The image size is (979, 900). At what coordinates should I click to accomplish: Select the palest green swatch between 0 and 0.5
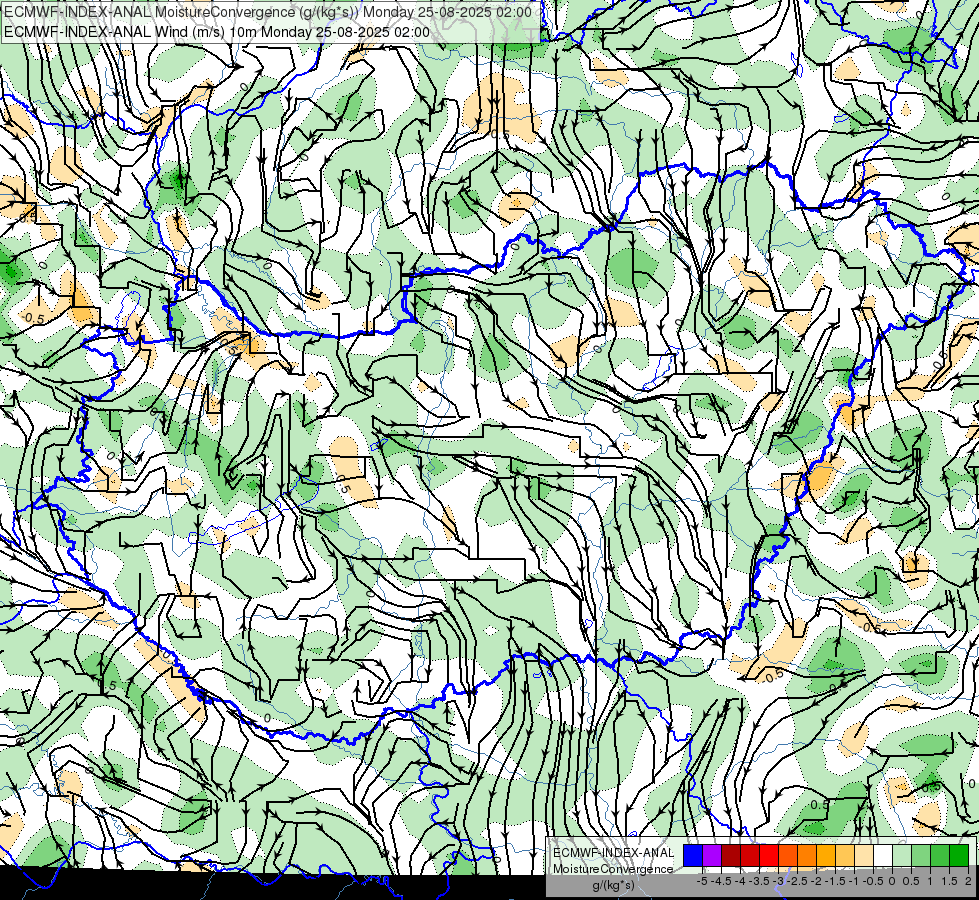point(902,856)
